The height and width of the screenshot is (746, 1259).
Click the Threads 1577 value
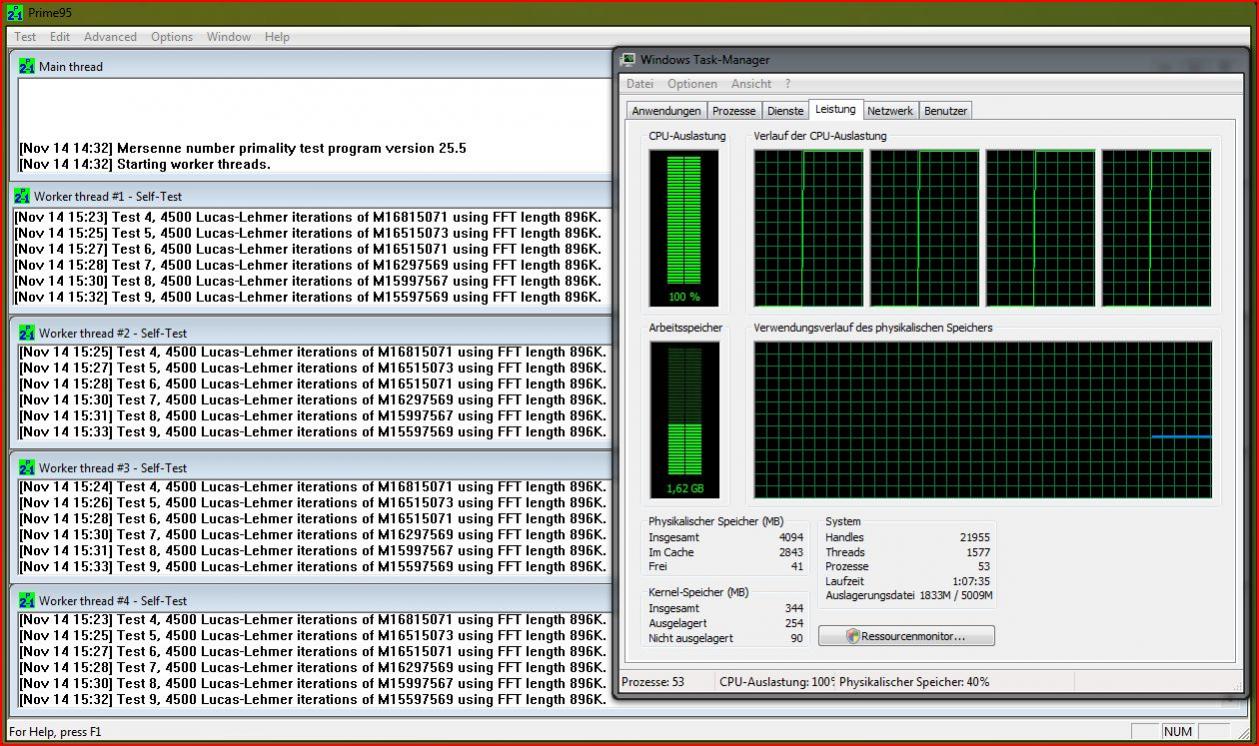pos(978,552)
